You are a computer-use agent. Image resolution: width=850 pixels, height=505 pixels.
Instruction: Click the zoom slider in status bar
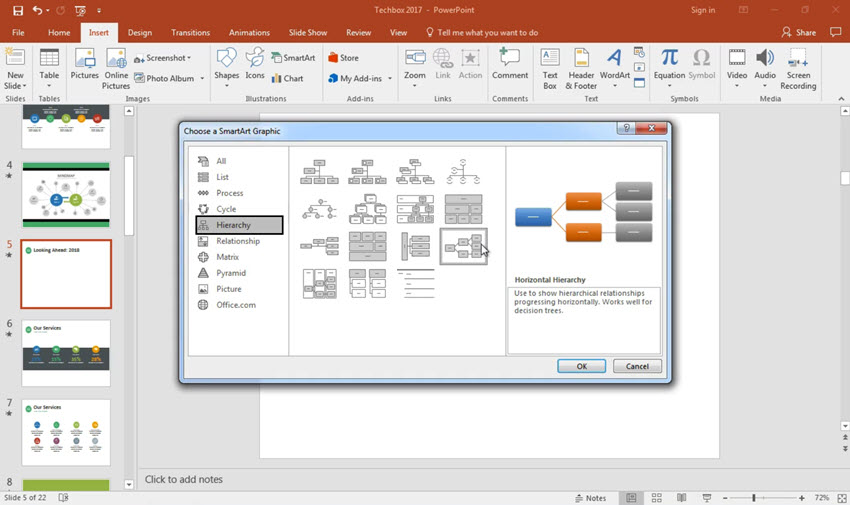click(753, 497)
